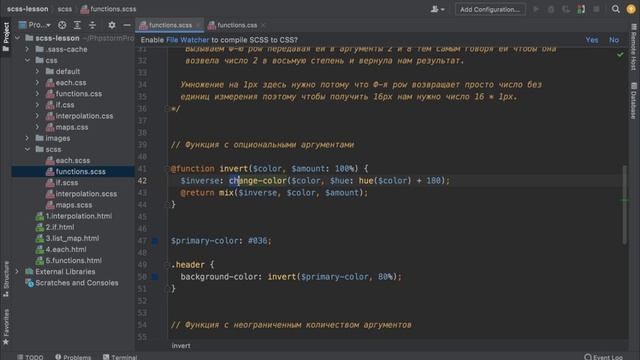Expand the default folder

[38, 71]
